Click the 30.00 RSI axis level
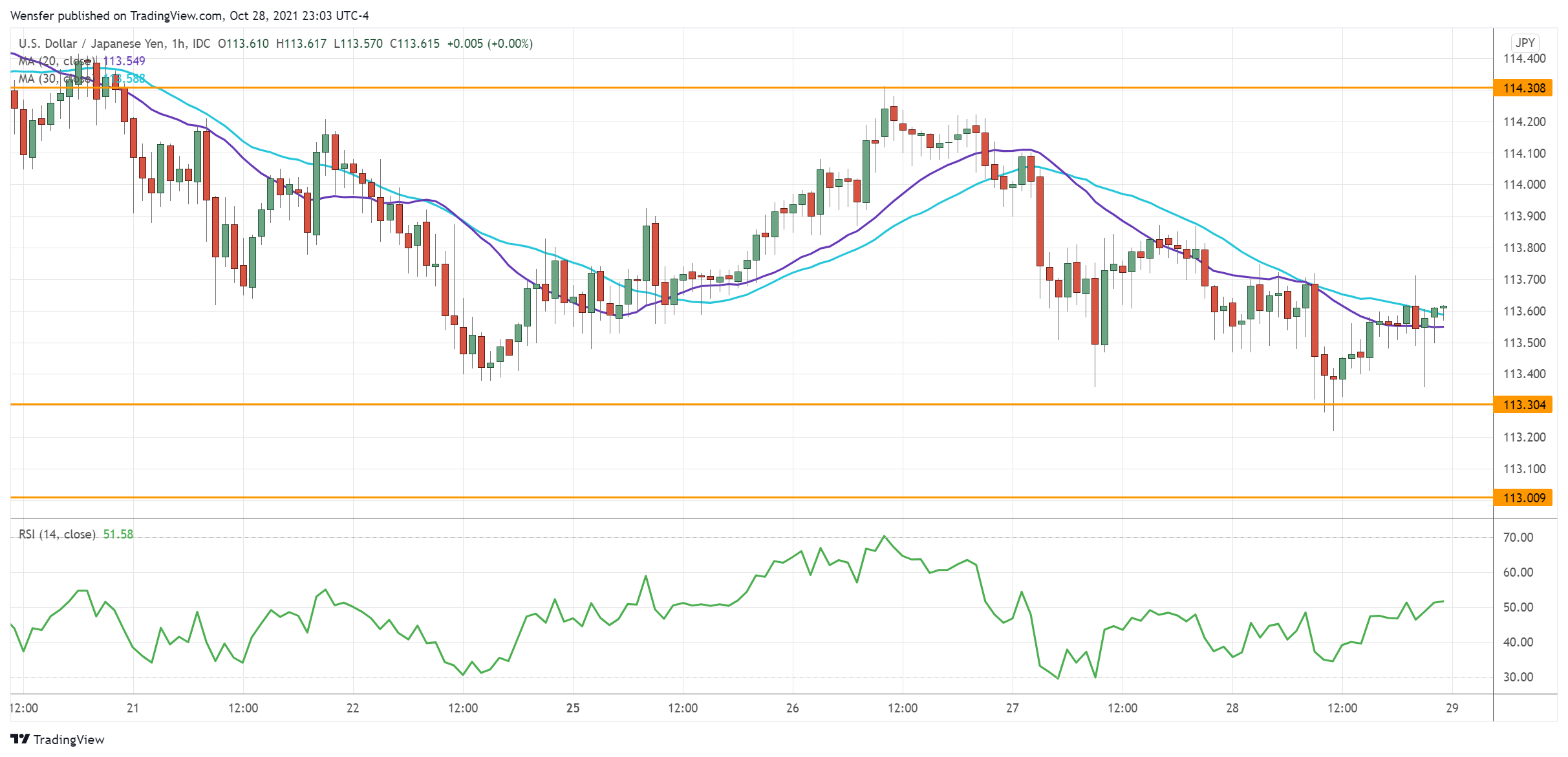 click(x=1518, y=677)
